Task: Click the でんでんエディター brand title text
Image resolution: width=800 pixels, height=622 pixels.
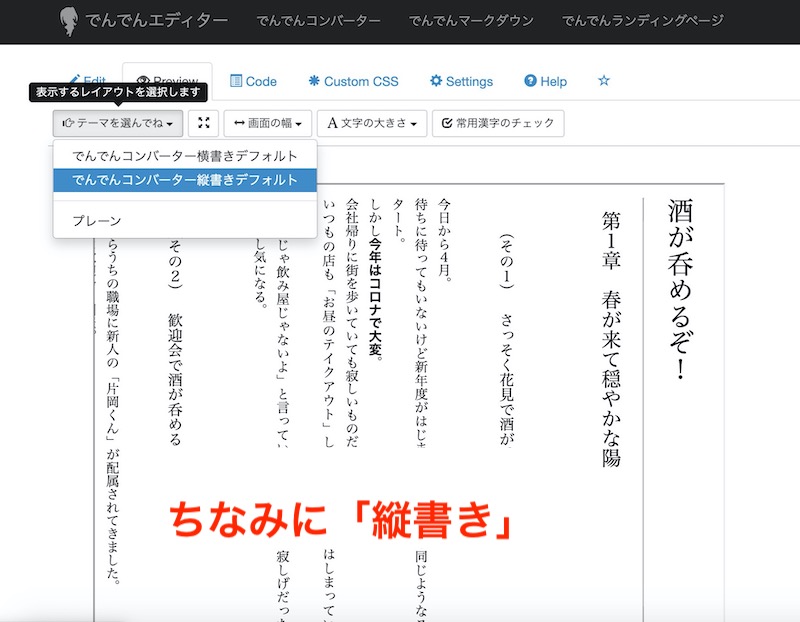Action: pos(158,21)
